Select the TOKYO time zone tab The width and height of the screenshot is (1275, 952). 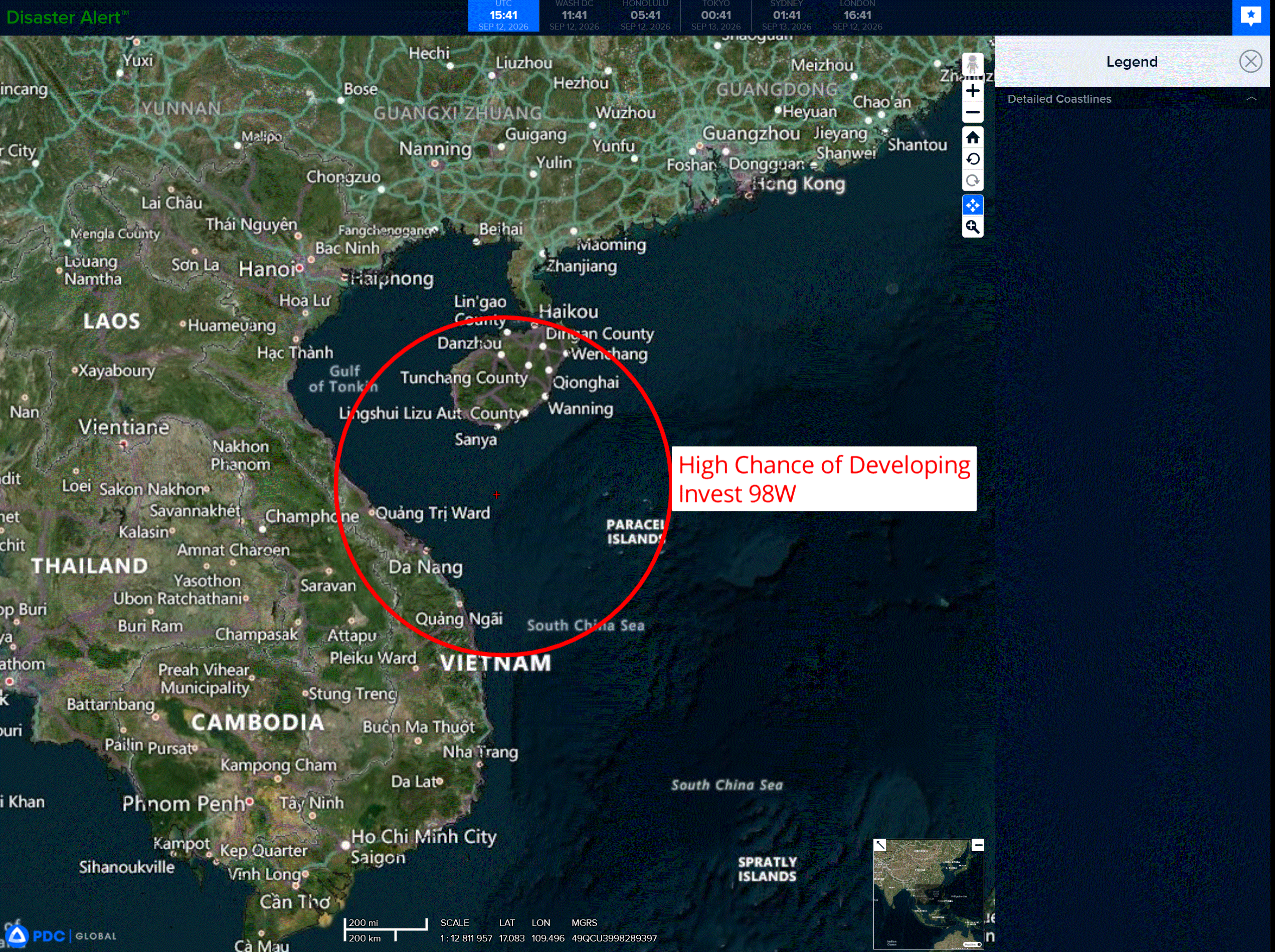click(715, 16)
